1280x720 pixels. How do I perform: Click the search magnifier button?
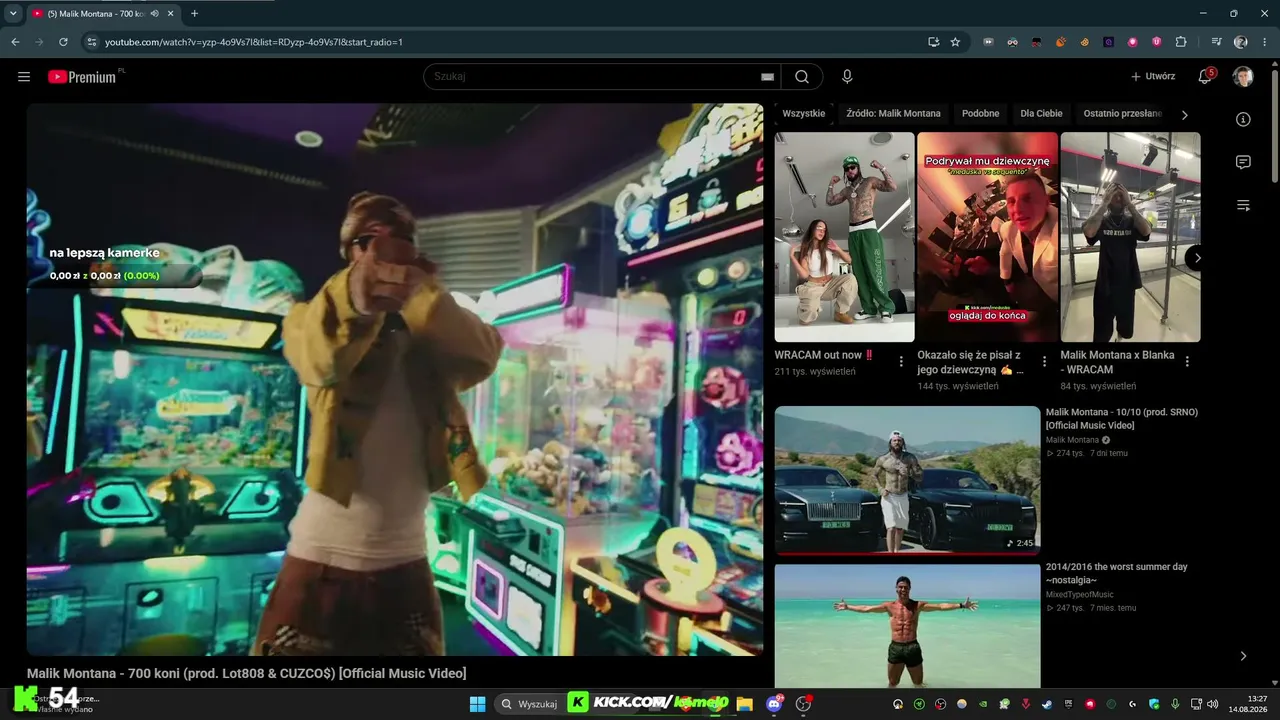coord(802,77)
